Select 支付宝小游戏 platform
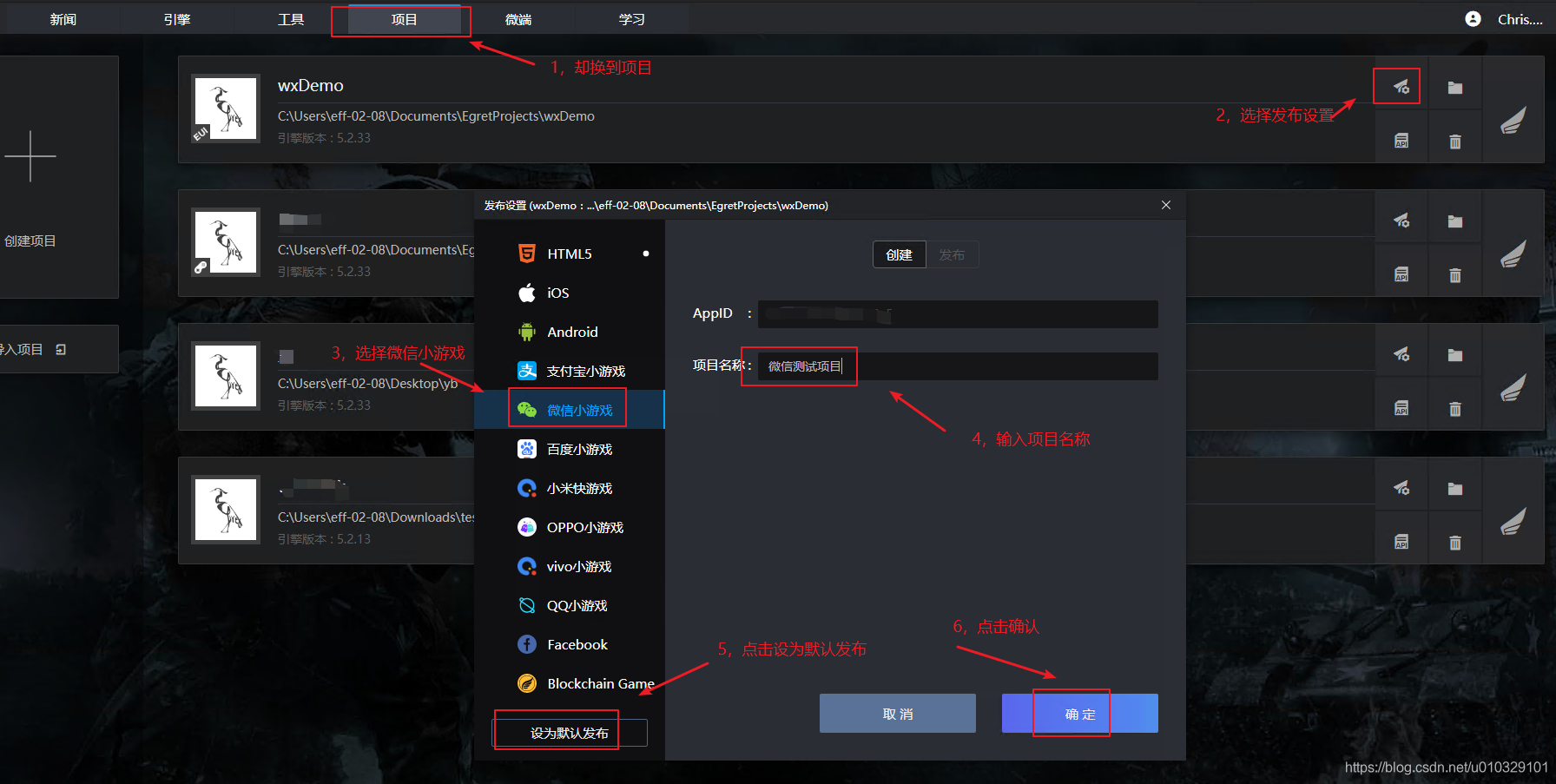The width and height of the screenshot is (1556, 784). click(x=570, y=371)
